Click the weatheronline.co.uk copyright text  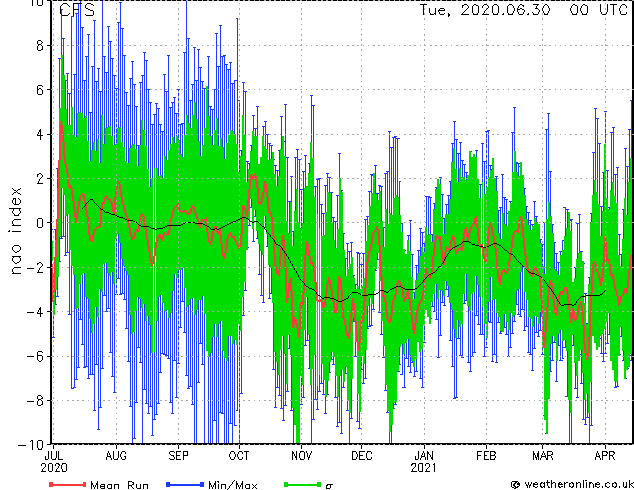pyautogui.click(x=572, y=484)
